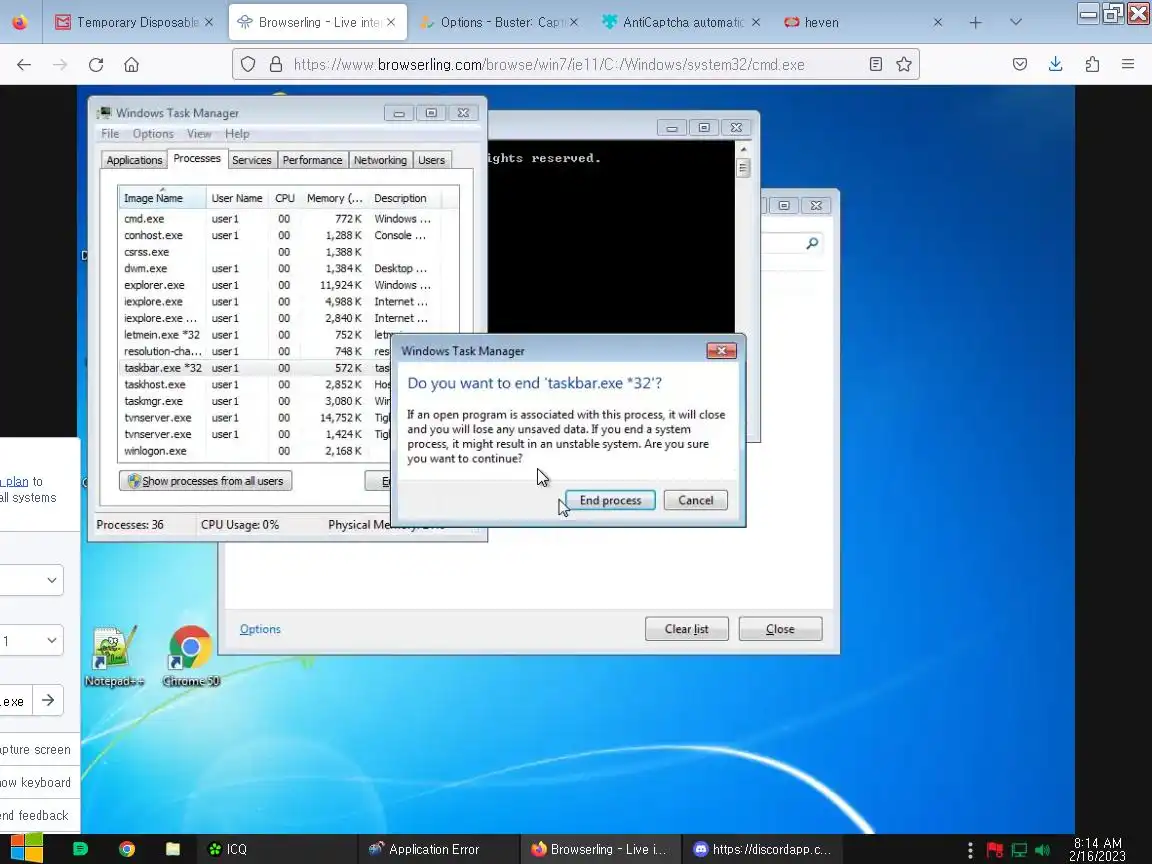Close the end-process confirmation dialog
The height and width of the screenshot is (864, 1152).
click(x=721, y=350)
